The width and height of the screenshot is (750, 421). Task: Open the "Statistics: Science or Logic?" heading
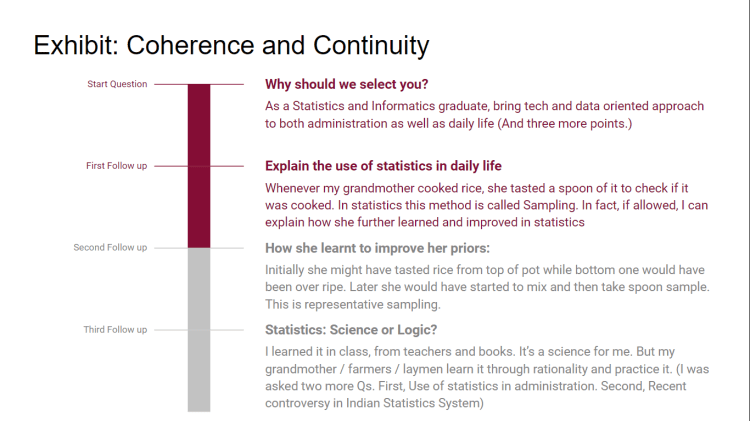click(x=351, y=329)
